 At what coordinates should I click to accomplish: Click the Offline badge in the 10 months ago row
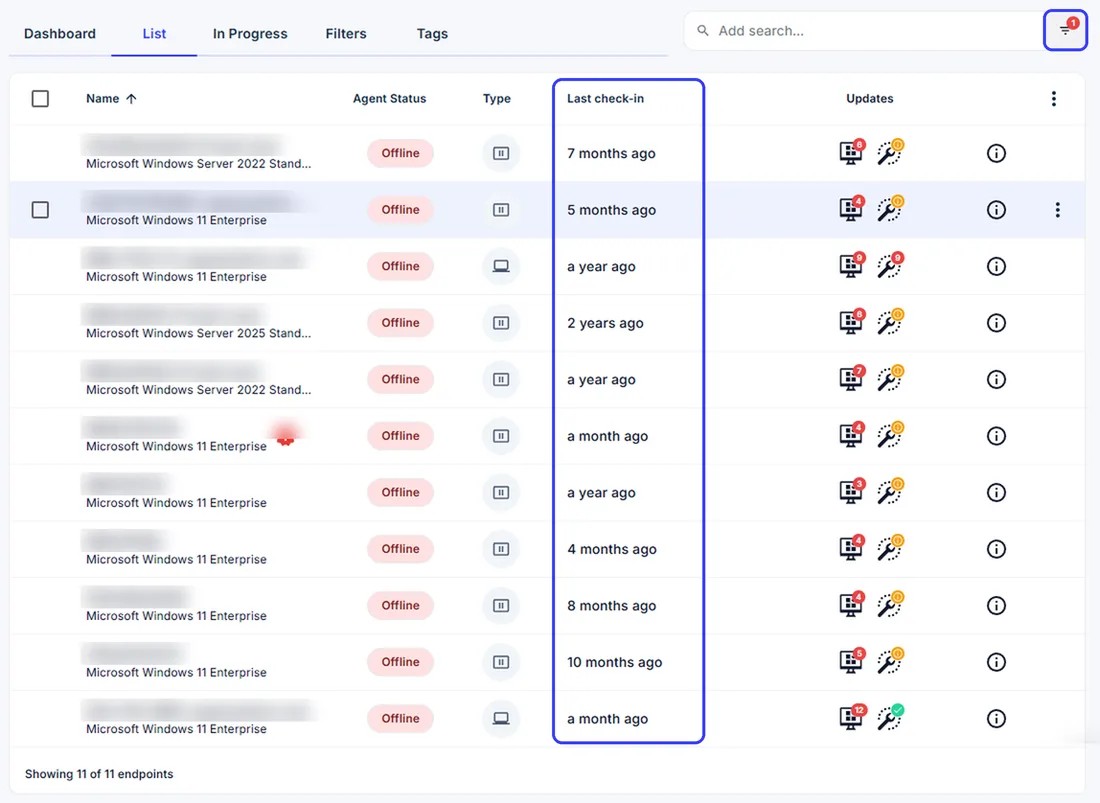pyautogui.click(x=400, y=662)
